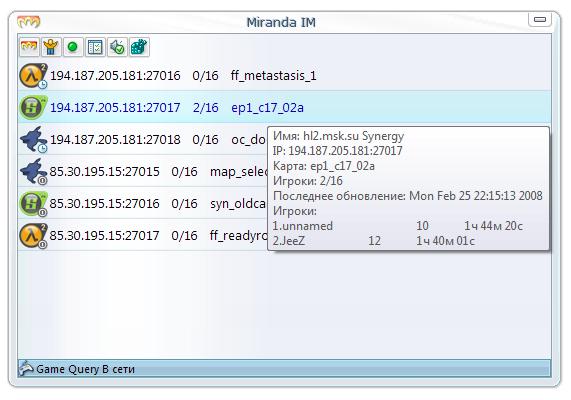The image size is (571, 400).
Task: Click tooltip player 2.JeeZ
Action: coord(289,241)
